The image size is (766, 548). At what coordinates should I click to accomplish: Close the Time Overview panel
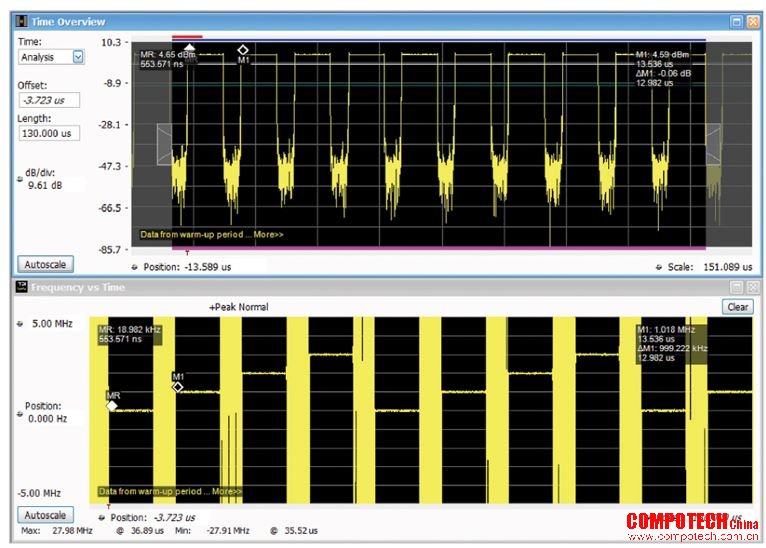pos(753,21)
